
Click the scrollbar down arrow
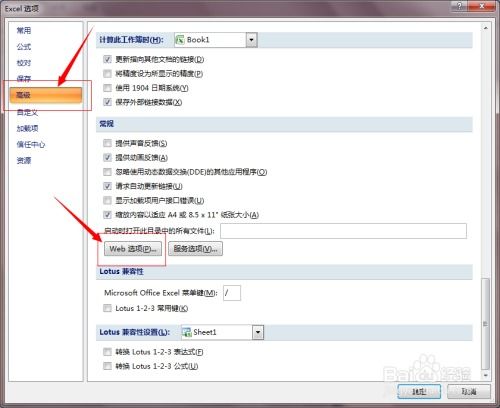485,375
